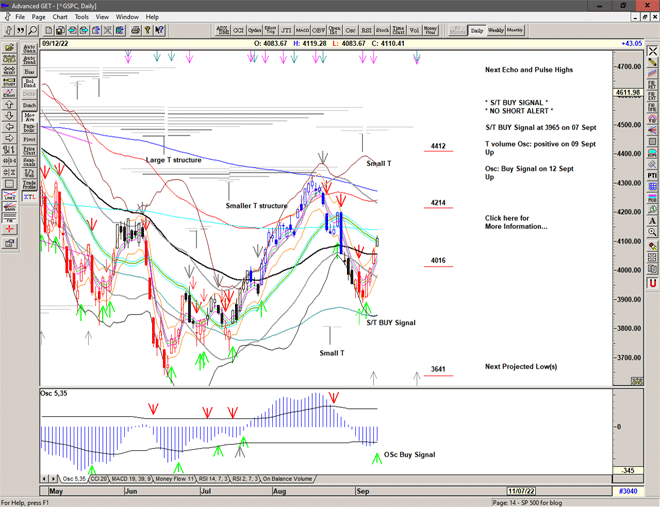Screen dimensions: 660x507
Task: Select the Pivot study button
Action: (29, 140)
